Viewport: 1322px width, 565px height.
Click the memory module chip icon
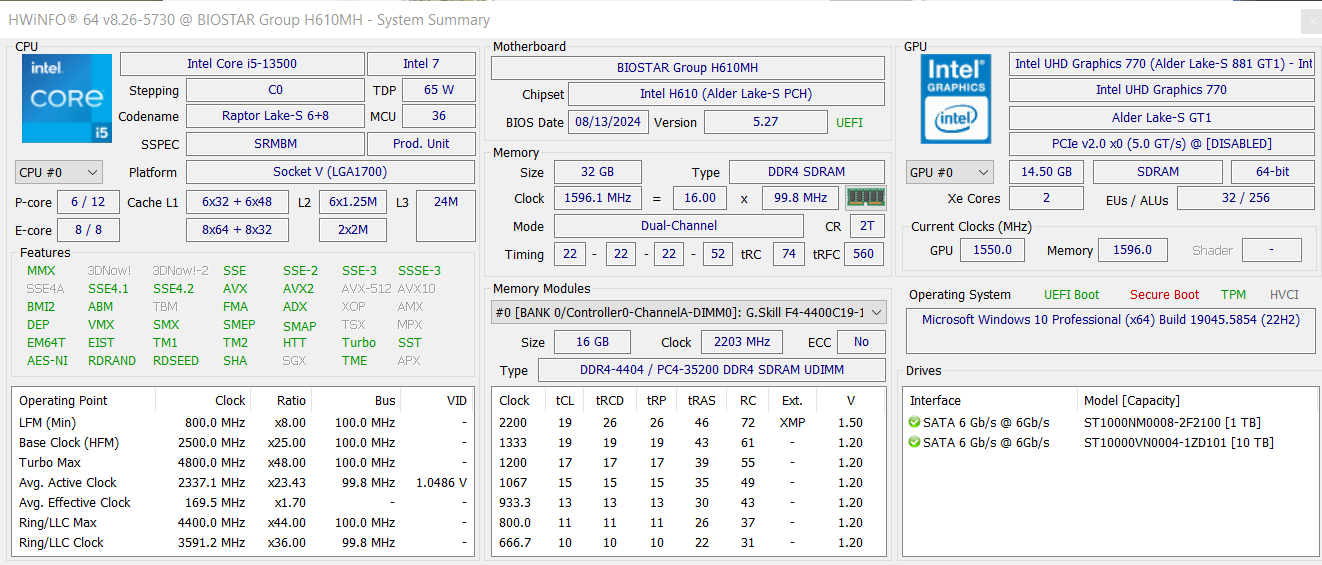point(865,198)
